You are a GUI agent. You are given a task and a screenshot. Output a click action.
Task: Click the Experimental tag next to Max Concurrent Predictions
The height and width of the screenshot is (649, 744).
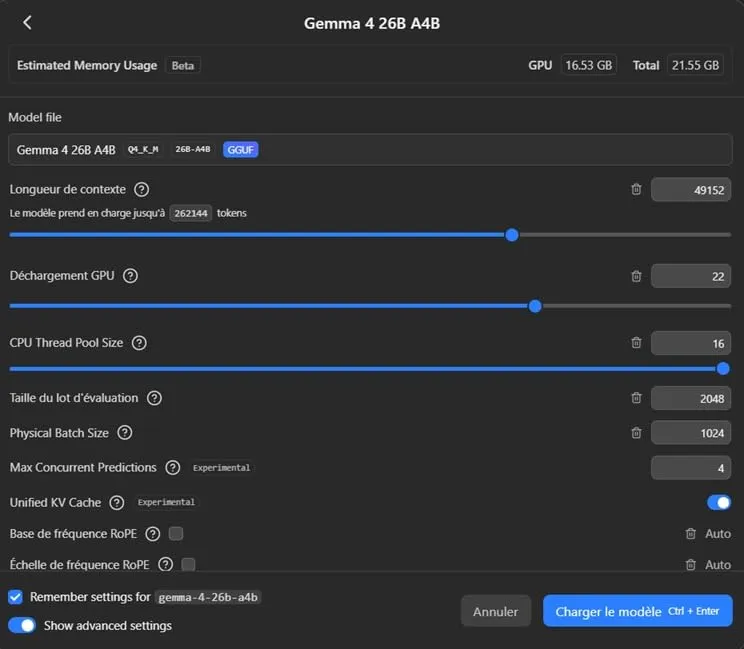[222, 468]
